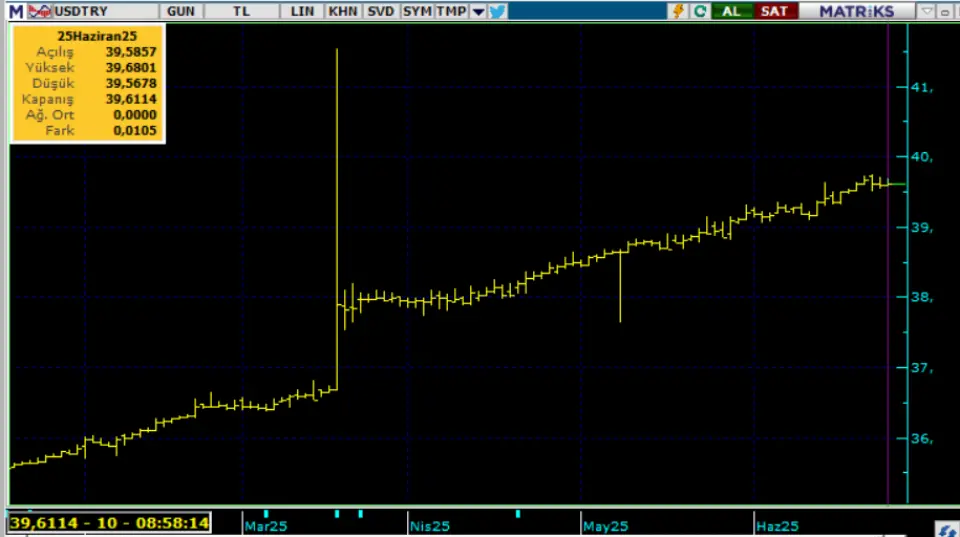Switch chart scale with LIN button
The width and height of the screenshot is (960, 537).
(x=302, y=11)
